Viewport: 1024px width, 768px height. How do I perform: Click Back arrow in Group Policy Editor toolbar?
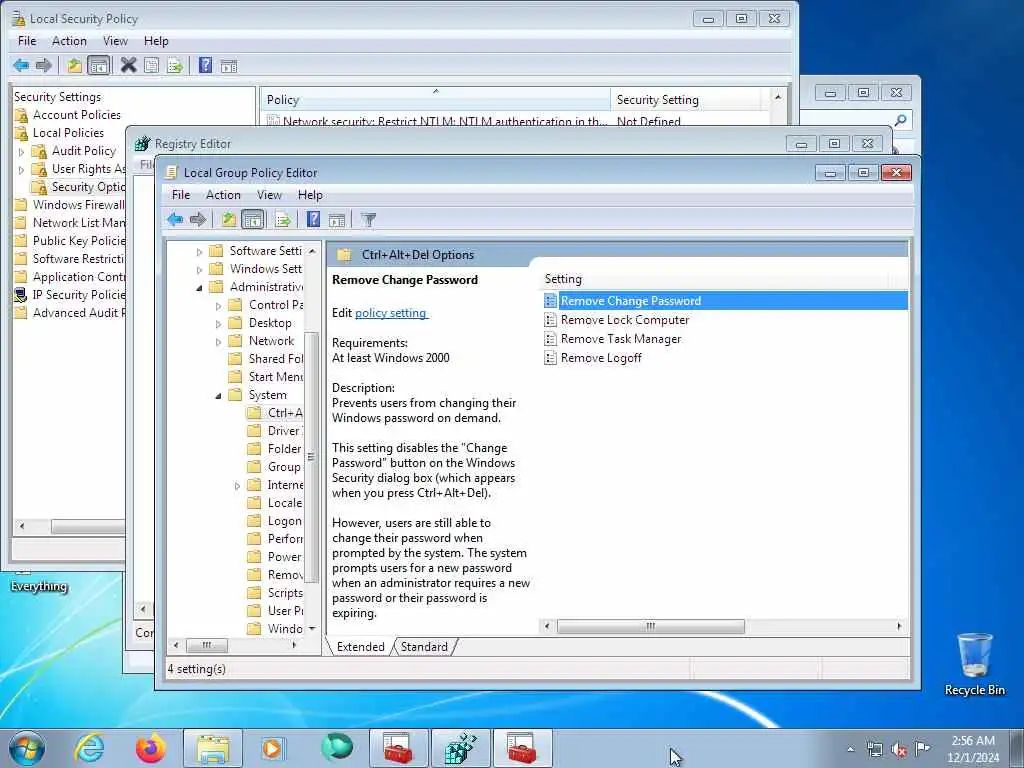pyautogui.click(x=175, y=219)
